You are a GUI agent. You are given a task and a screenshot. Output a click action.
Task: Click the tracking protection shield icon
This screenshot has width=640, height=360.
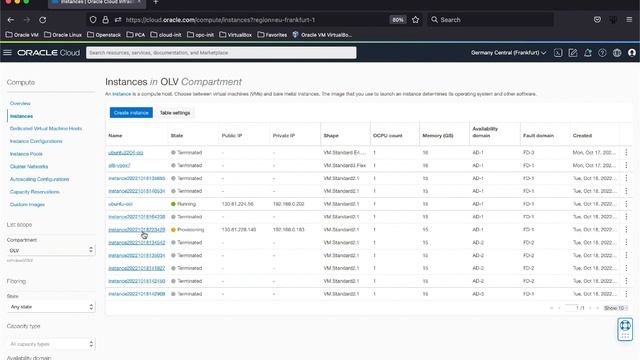(93, 20)
